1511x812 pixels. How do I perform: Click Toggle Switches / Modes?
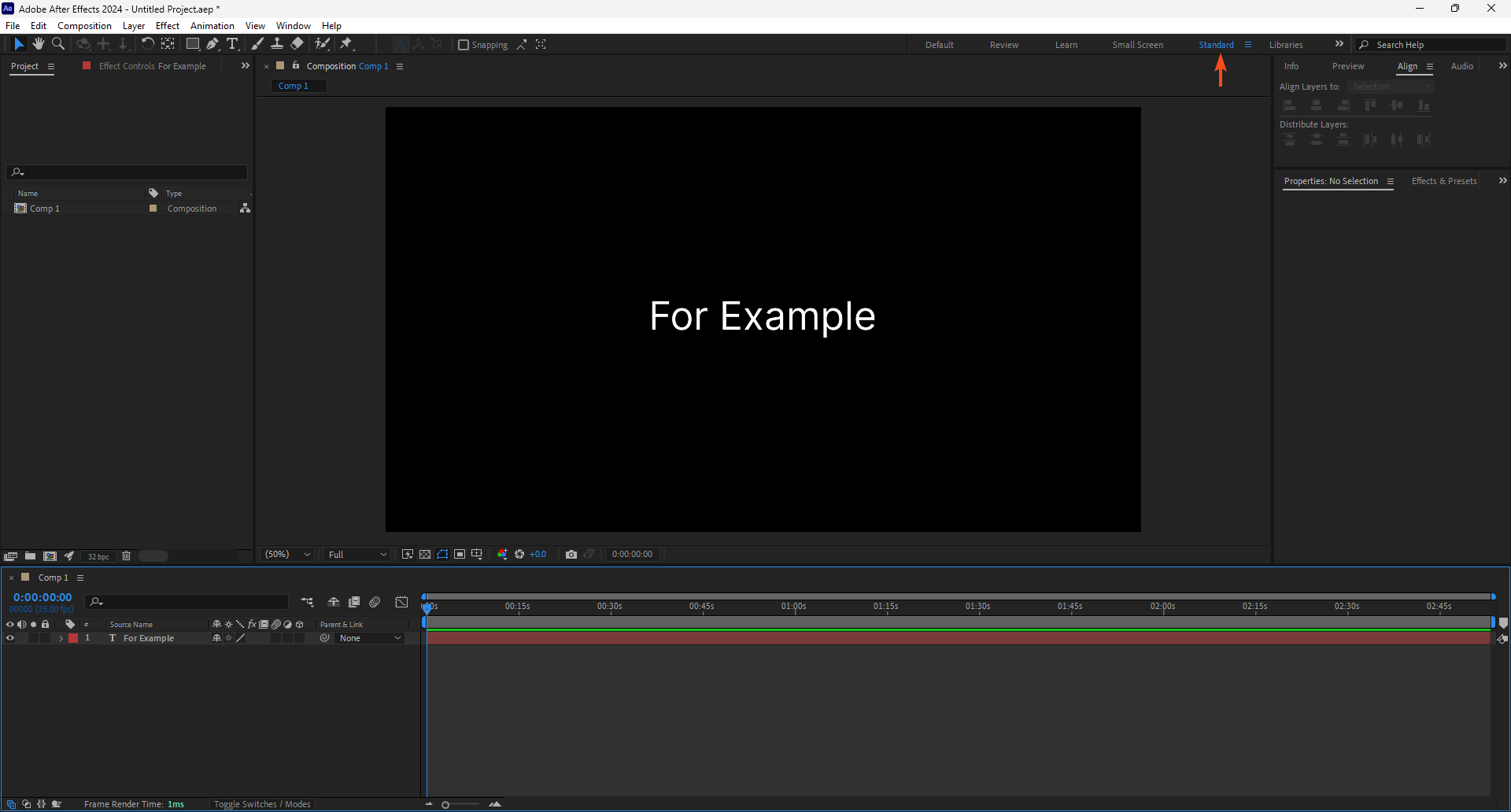click(262, 804)
